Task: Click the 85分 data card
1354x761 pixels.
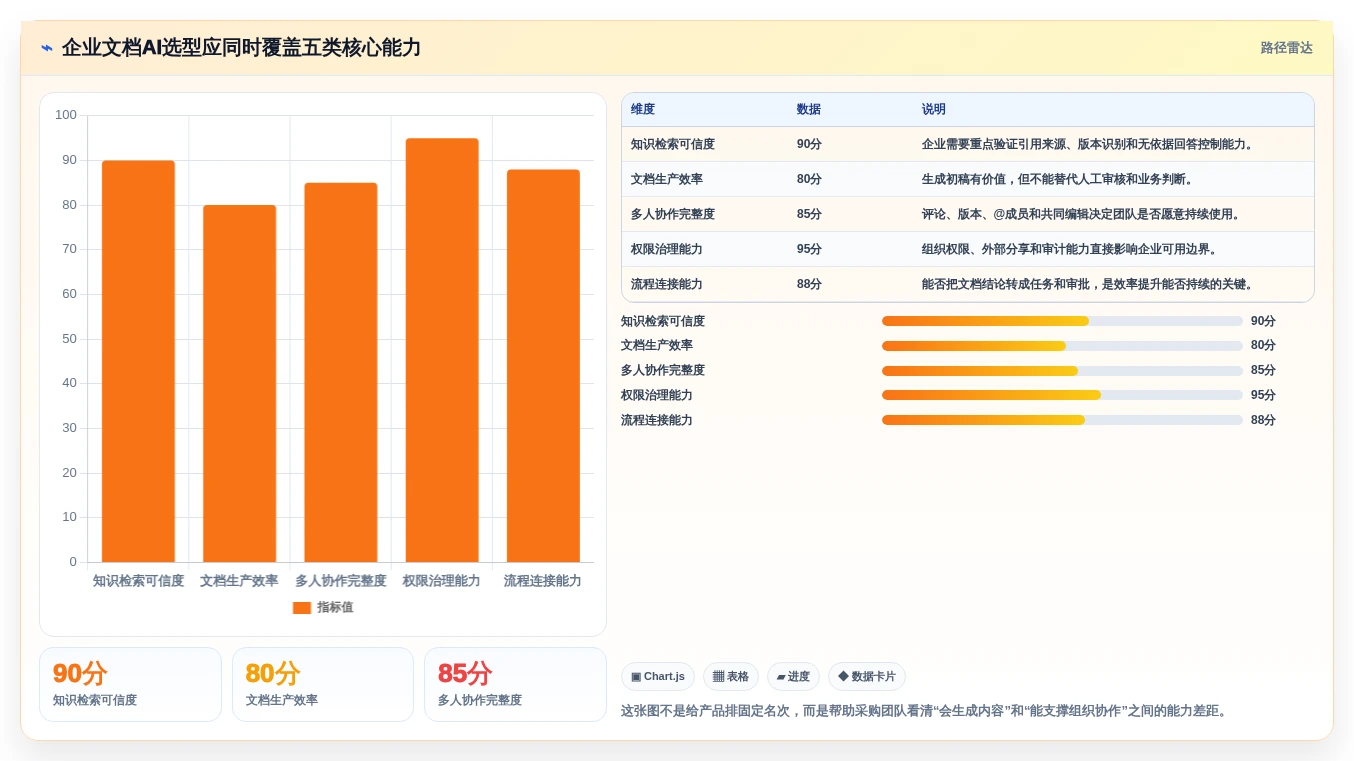Action: point(515,685)
